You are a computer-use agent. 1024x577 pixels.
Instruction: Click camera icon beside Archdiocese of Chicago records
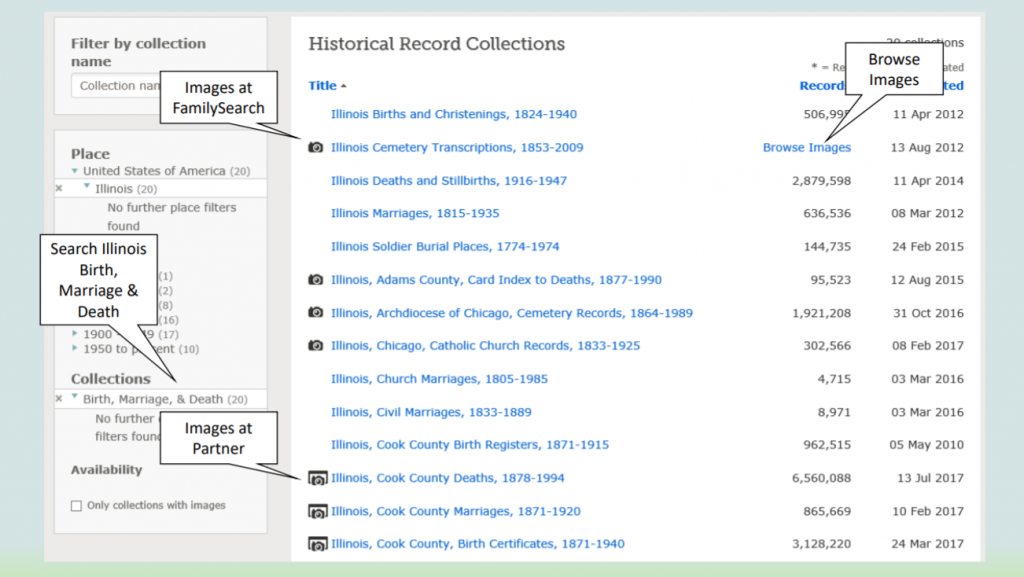[x=315, y=313]
